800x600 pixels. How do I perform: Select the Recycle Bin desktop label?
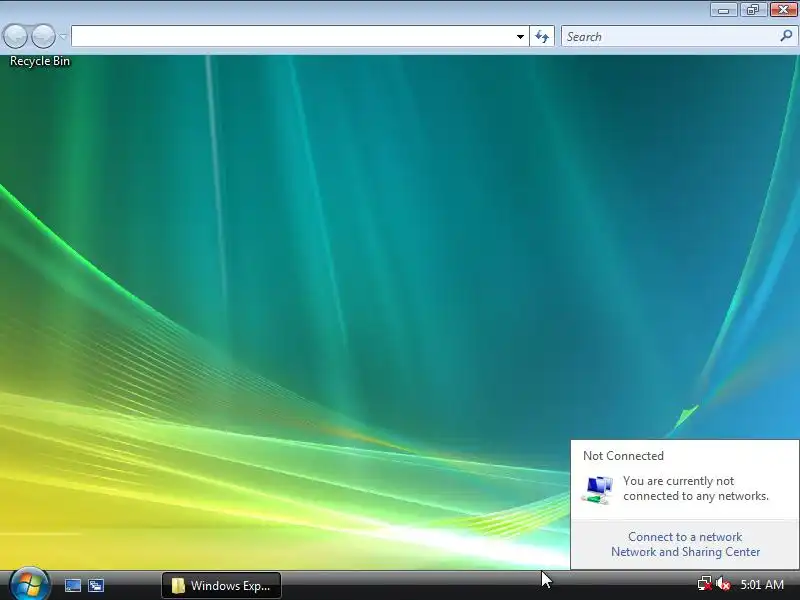coord(40,61)
